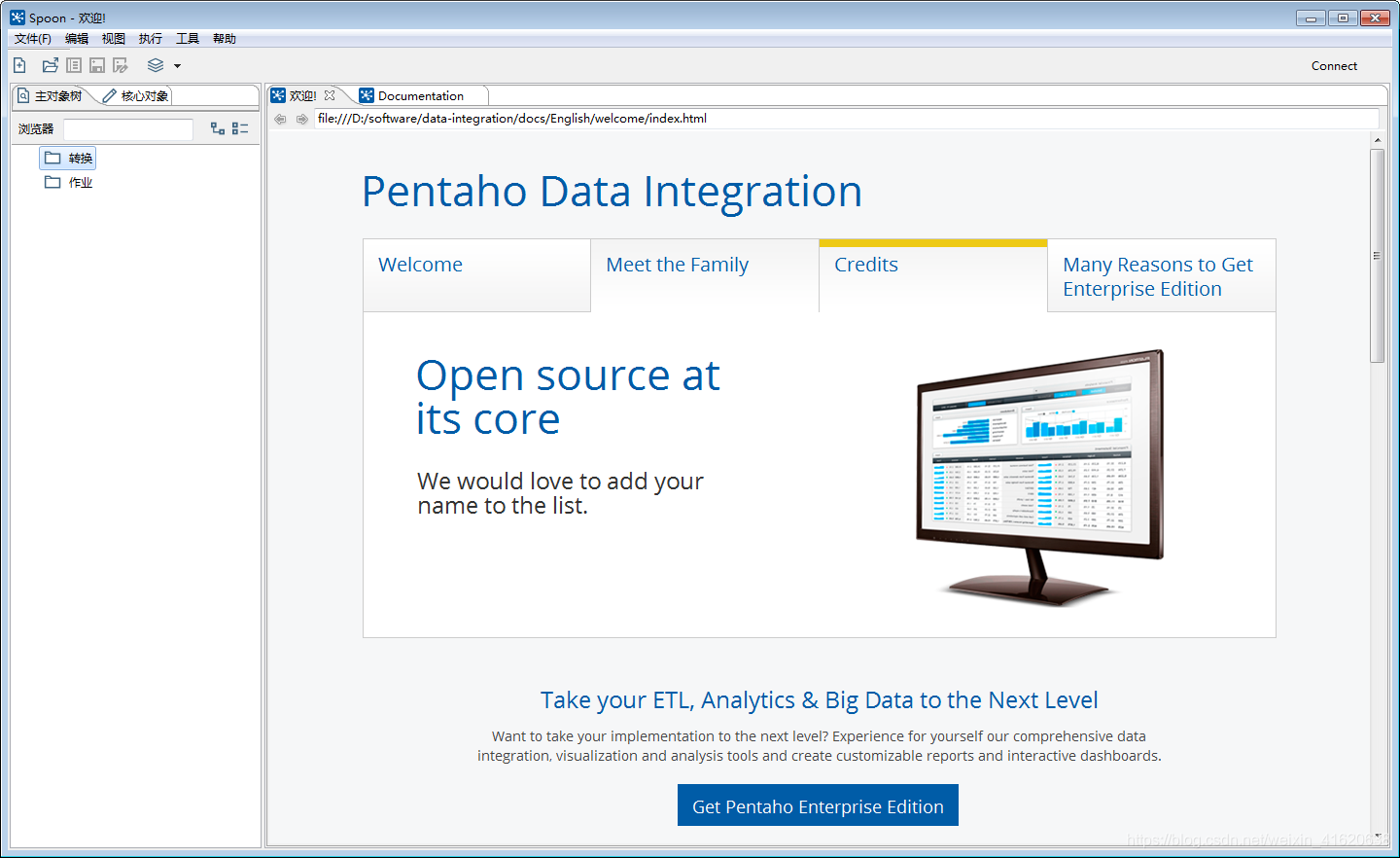Screen dimensions: 1400x858
Task: Click the collapse all tree icon
Action: tap(240, 128)
